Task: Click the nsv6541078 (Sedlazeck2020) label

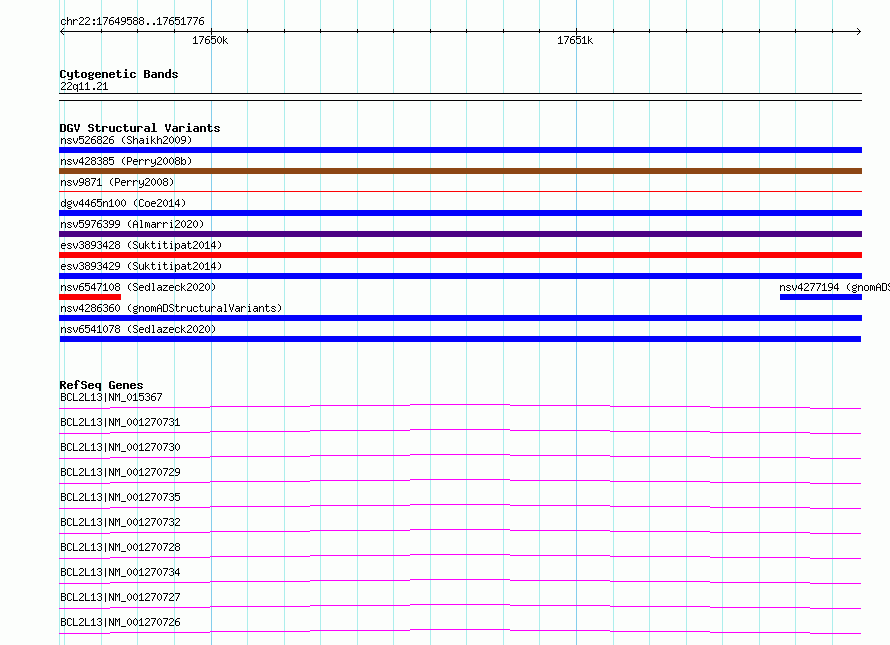Action: pos(138,329)
